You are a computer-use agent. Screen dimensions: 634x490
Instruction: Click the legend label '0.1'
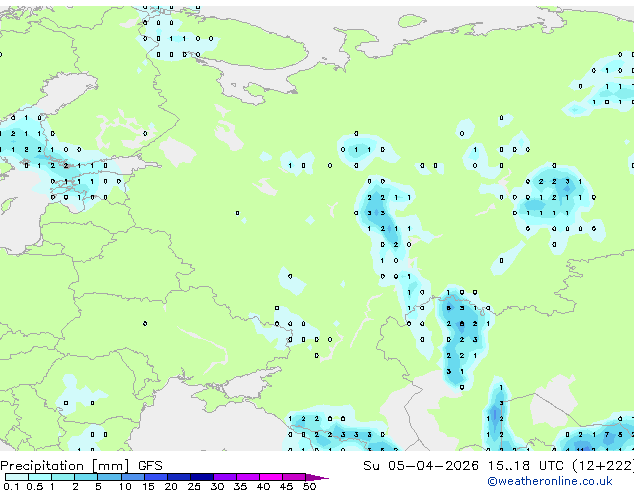(11, 486)
